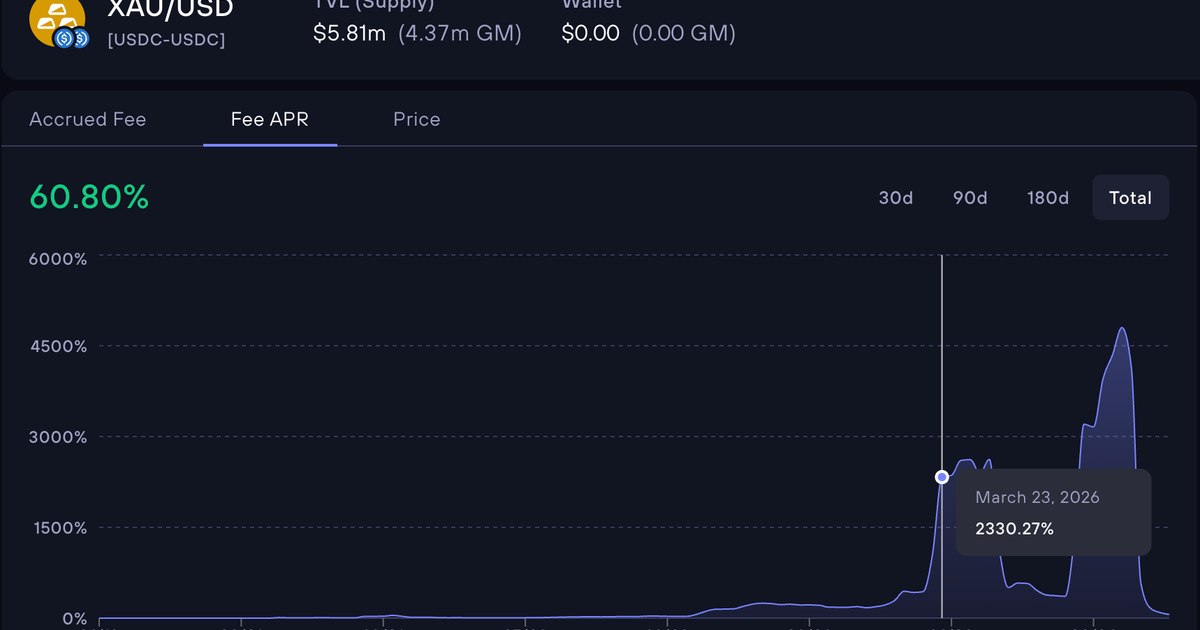Select the Total time range button
Image resolution: width=1200 pixels, height=630 pixels.
[1130, 198]
